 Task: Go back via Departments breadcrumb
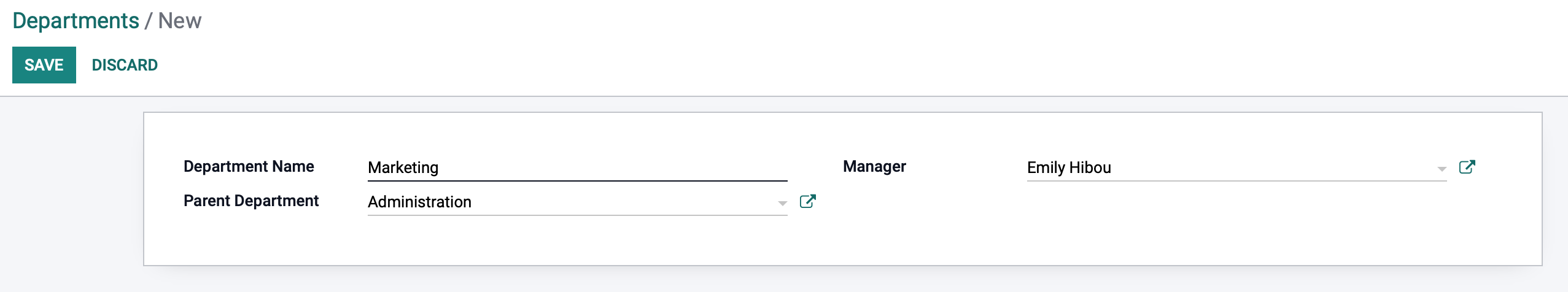(76, 21)
